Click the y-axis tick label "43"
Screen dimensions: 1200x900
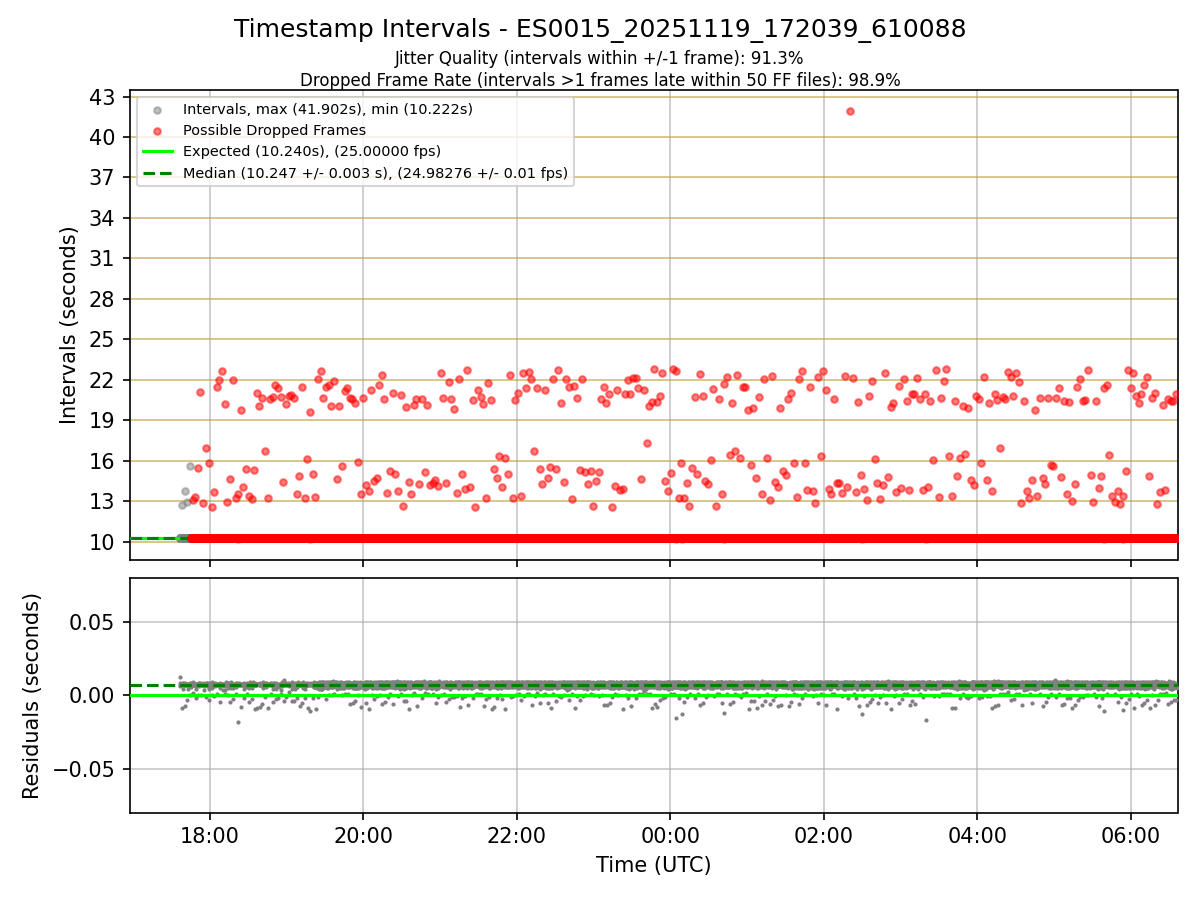tap(104, 97)
